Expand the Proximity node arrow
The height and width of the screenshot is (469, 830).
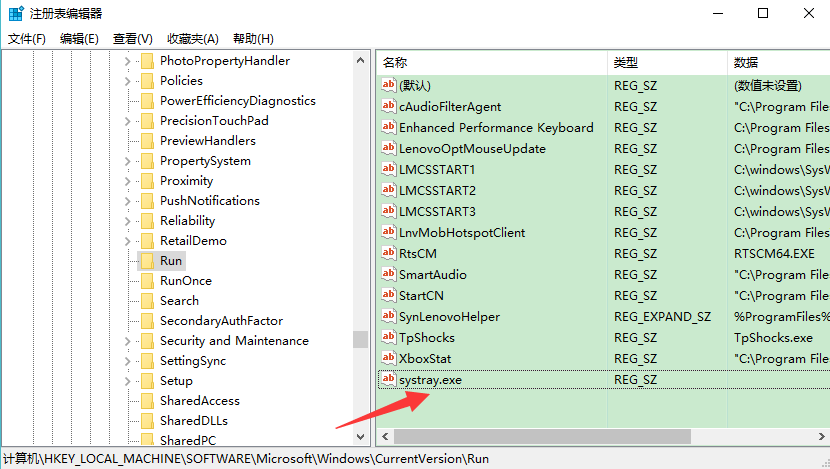127,182
